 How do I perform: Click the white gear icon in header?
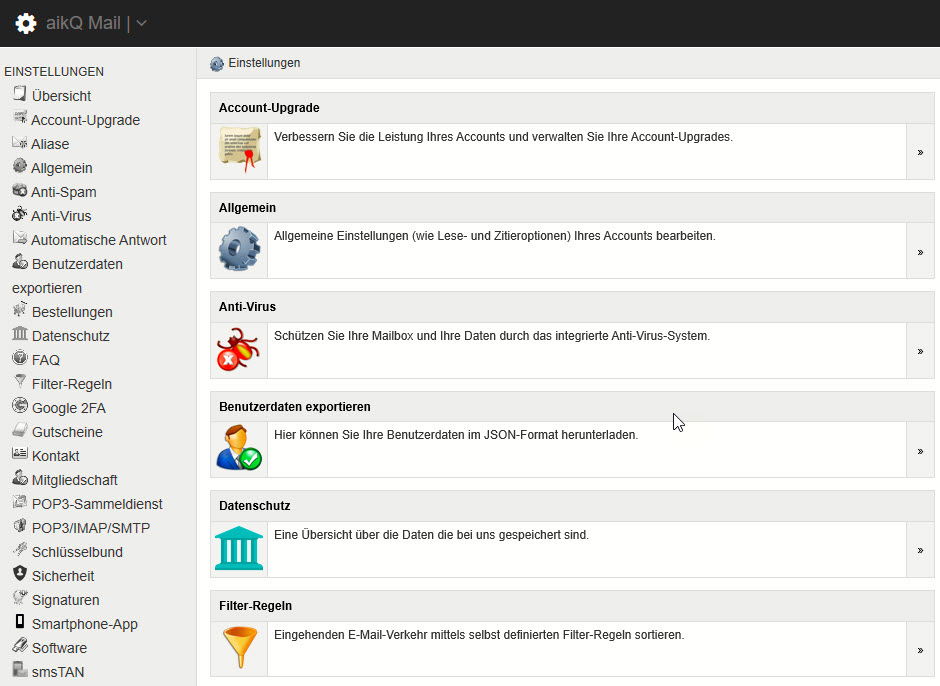[x=26, y=23]
